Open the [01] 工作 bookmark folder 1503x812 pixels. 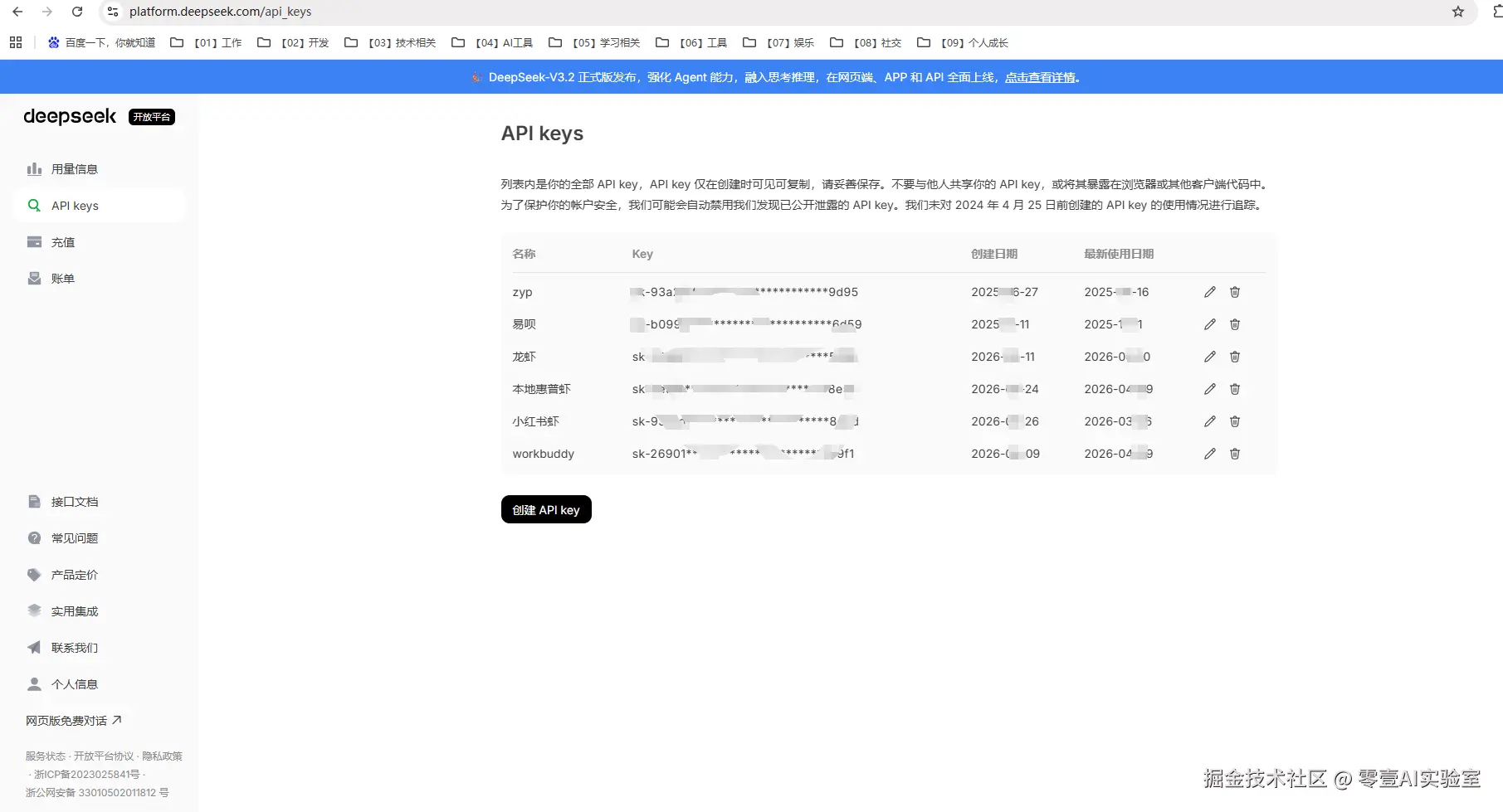(206, 42)
